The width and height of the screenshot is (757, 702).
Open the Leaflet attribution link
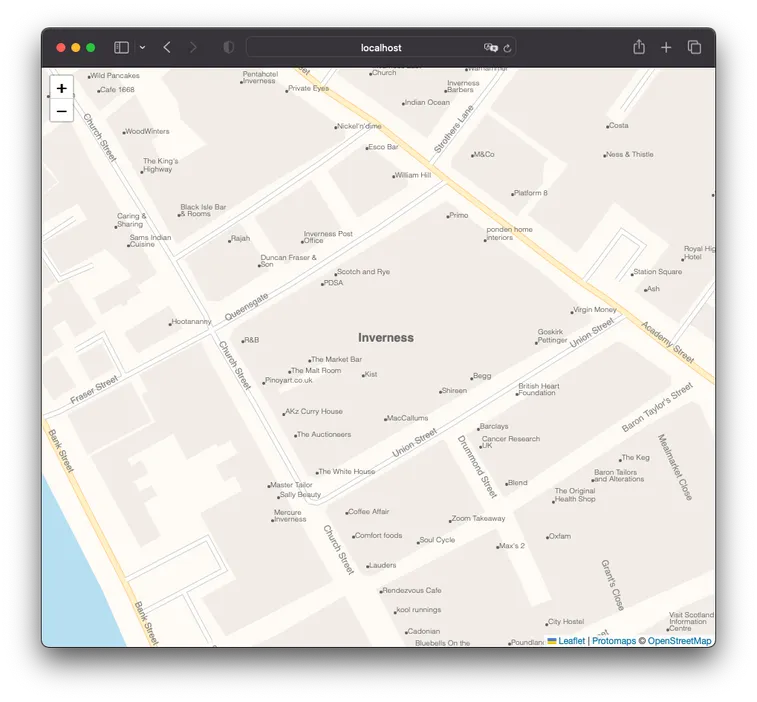coord(571,641)
